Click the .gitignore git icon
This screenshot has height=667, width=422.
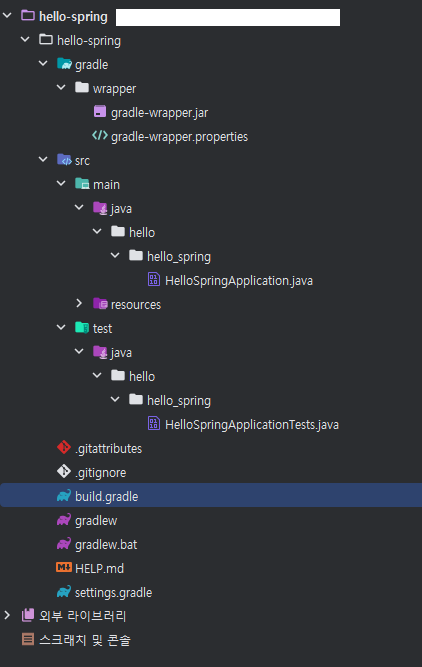(x=64, y=471)
